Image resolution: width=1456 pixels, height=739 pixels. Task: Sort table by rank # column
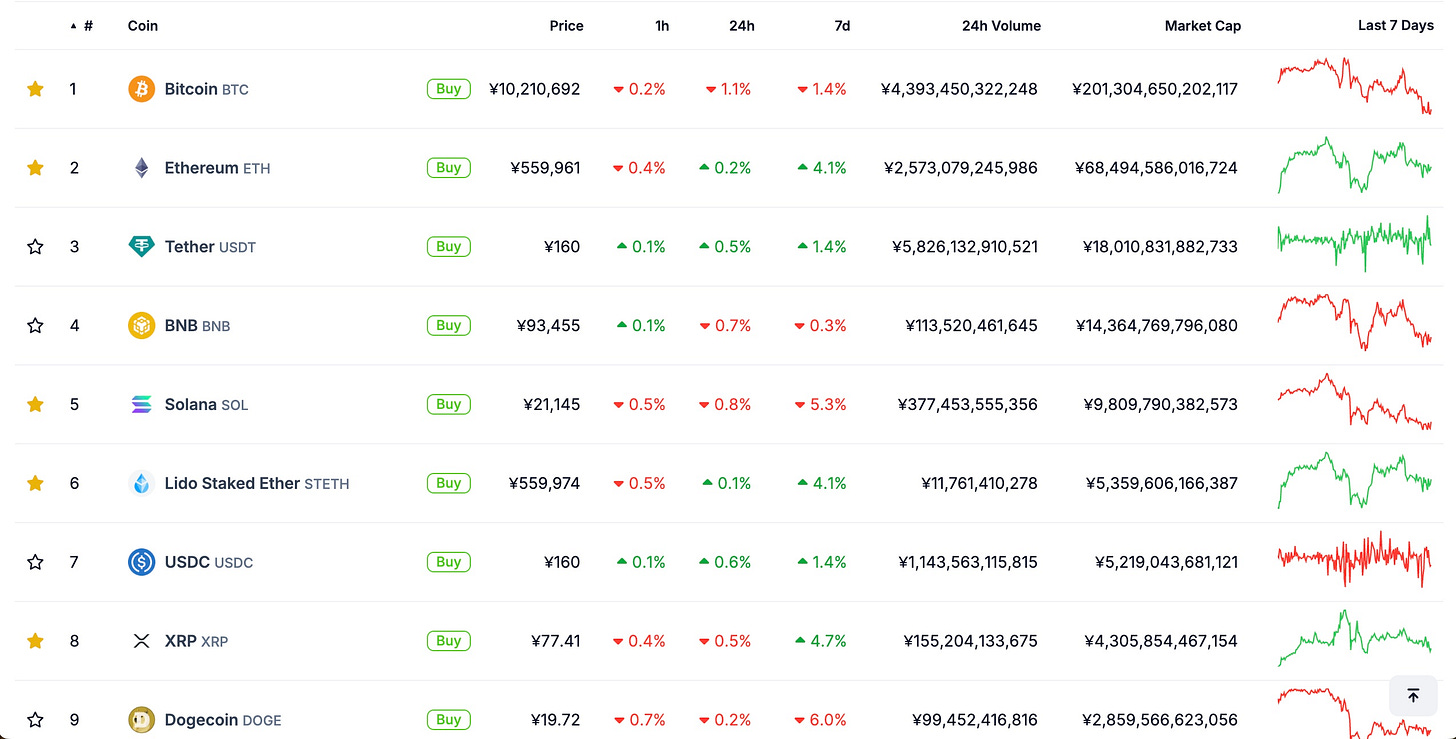point(82,26)
